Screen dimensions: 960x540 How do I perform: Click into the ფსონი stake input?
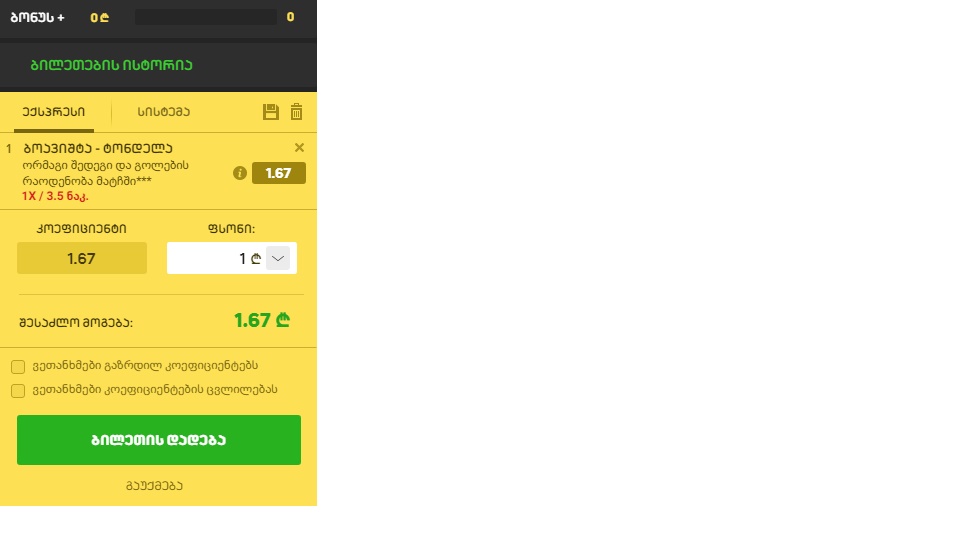(216, 258)
